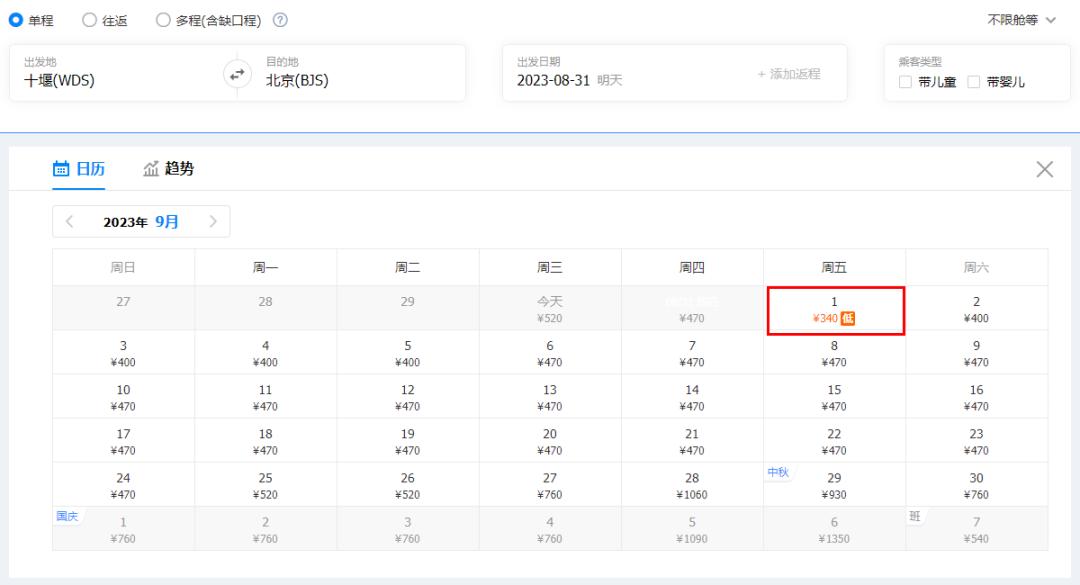Select the 往返 round-trip radio button
This screenshot has height=585, width=1080.
pos(88,20)
